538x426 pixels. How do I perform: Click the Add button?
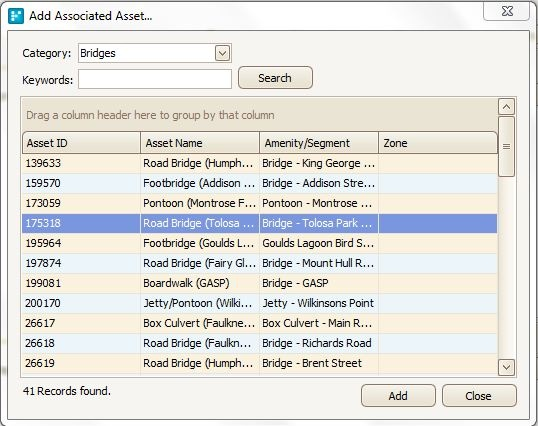[398, 396]
